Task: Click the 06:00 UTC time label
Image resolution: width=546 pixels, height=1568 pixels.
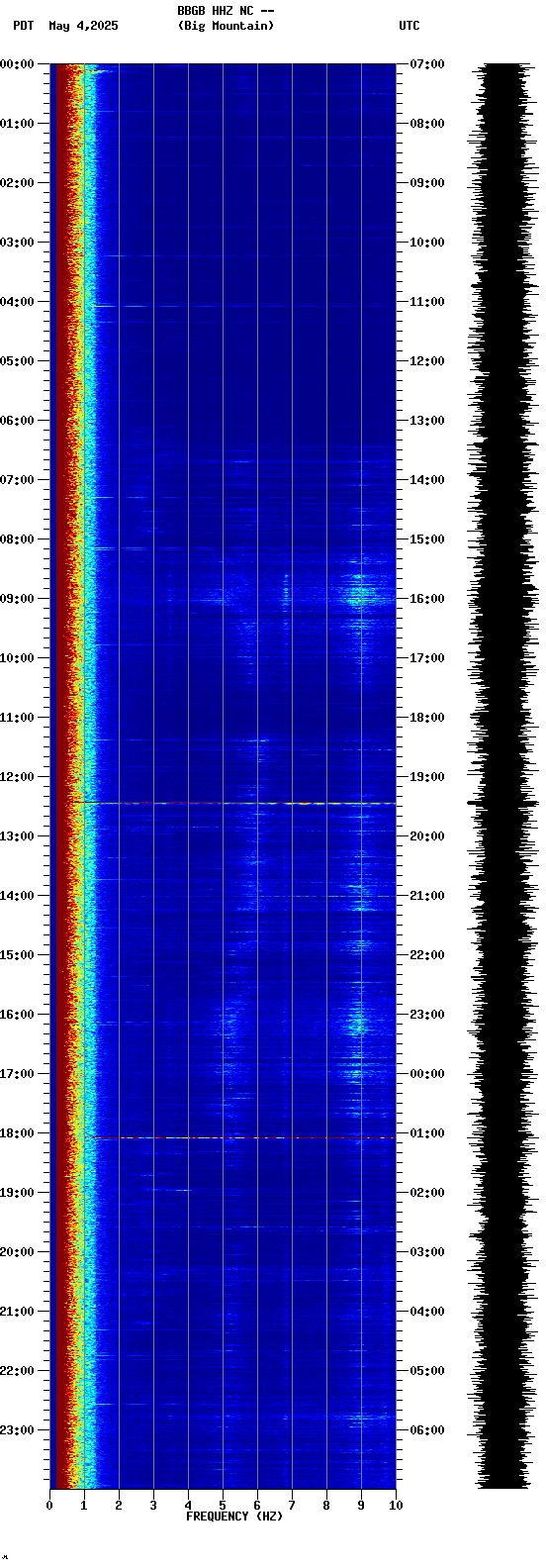Action: 427,1430
